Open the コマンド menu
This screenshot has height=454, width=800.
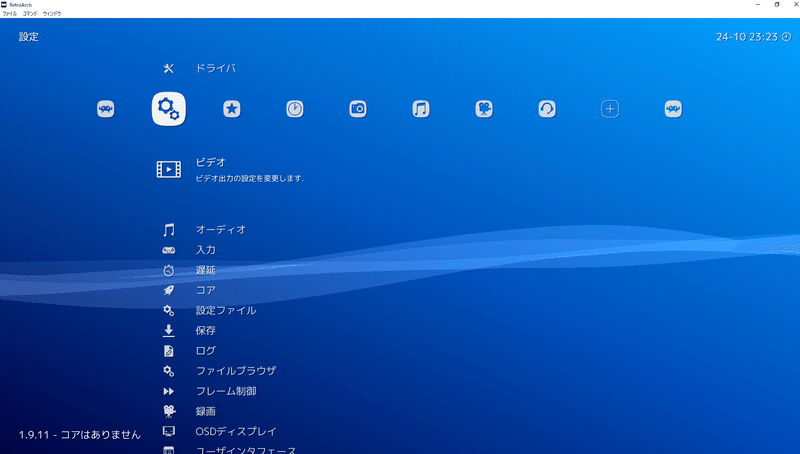point(30,14)
